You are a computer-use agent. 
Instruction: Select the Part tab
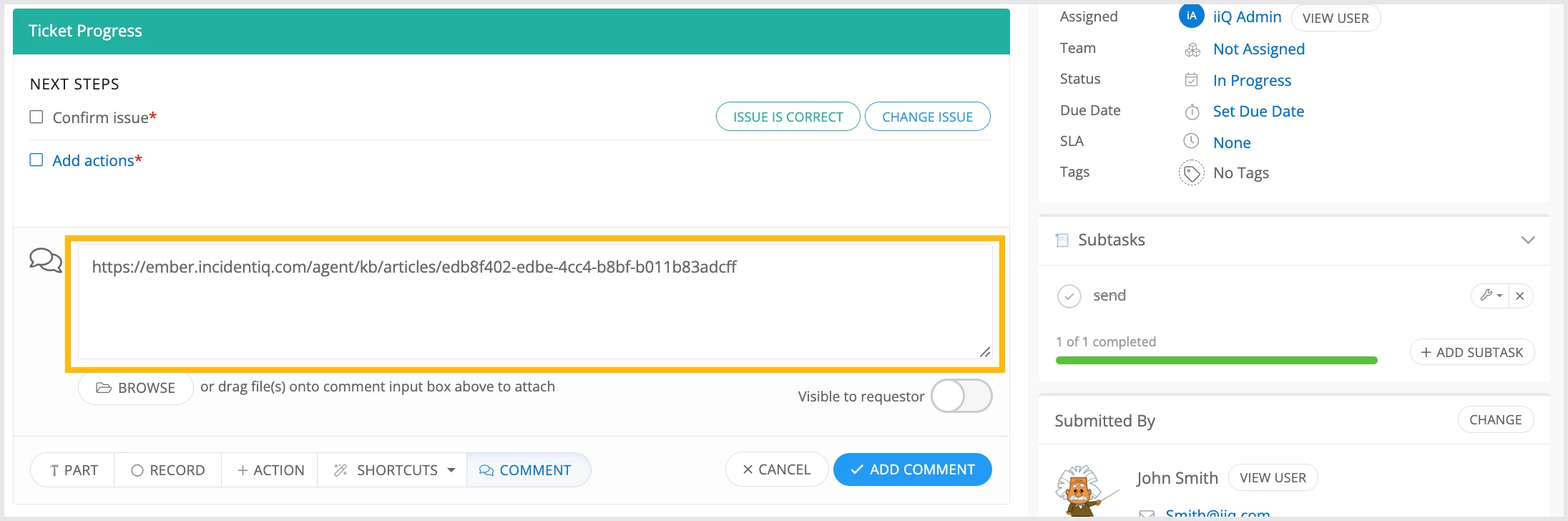coord(73,470)
